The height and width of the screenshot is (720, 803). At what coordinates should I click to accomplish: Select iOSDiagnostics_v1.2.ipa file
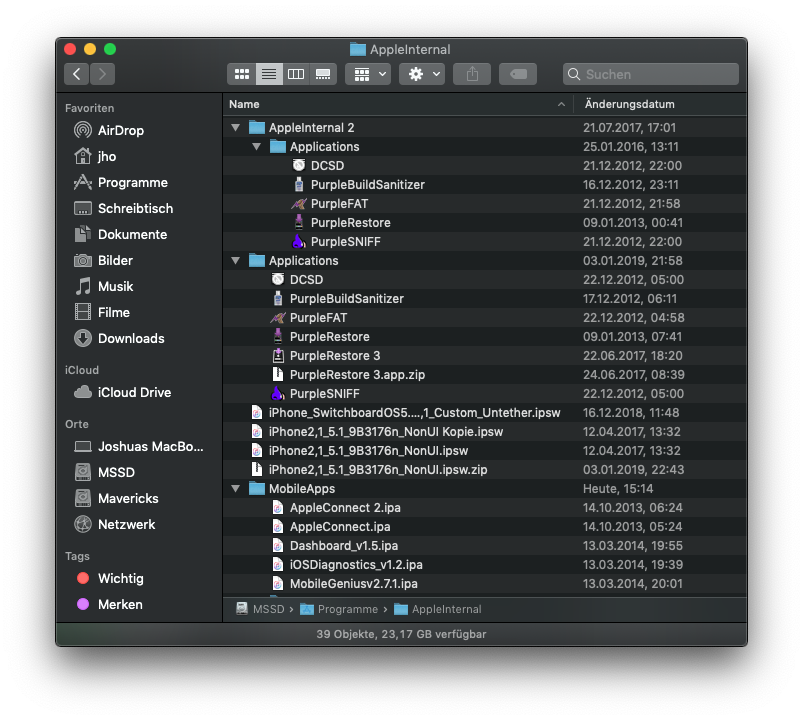(484, 564)
